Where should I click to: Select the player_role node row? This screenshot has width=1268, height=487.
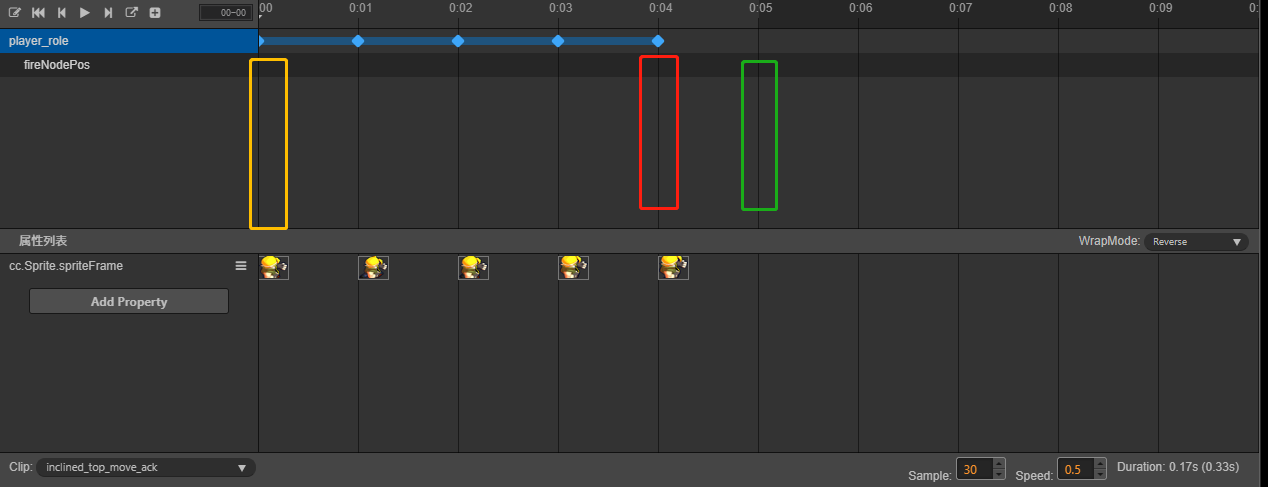tap(129, 41)
